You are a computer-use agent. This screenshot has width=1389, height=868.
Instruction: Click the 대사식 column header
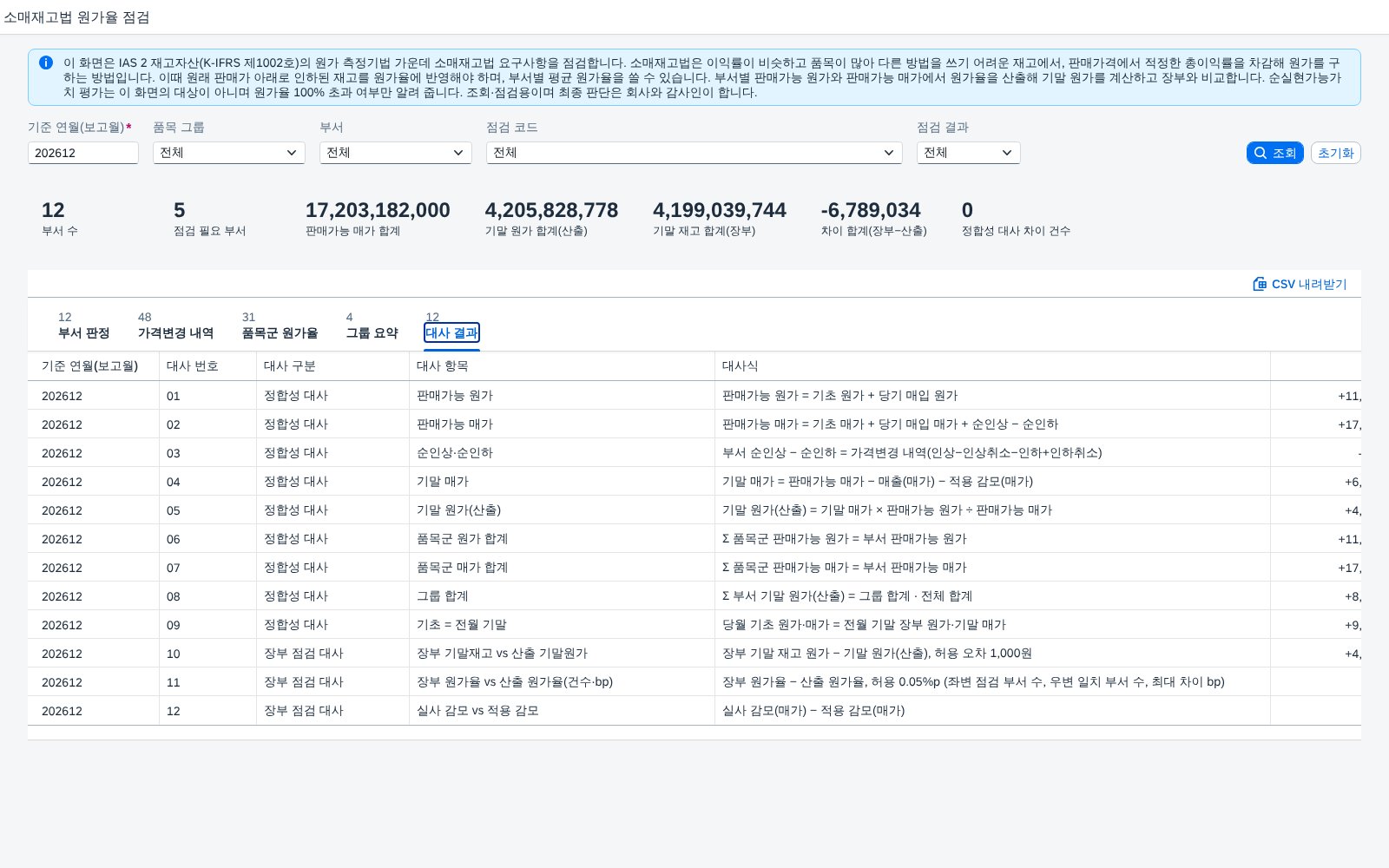[x=993, y=366]
